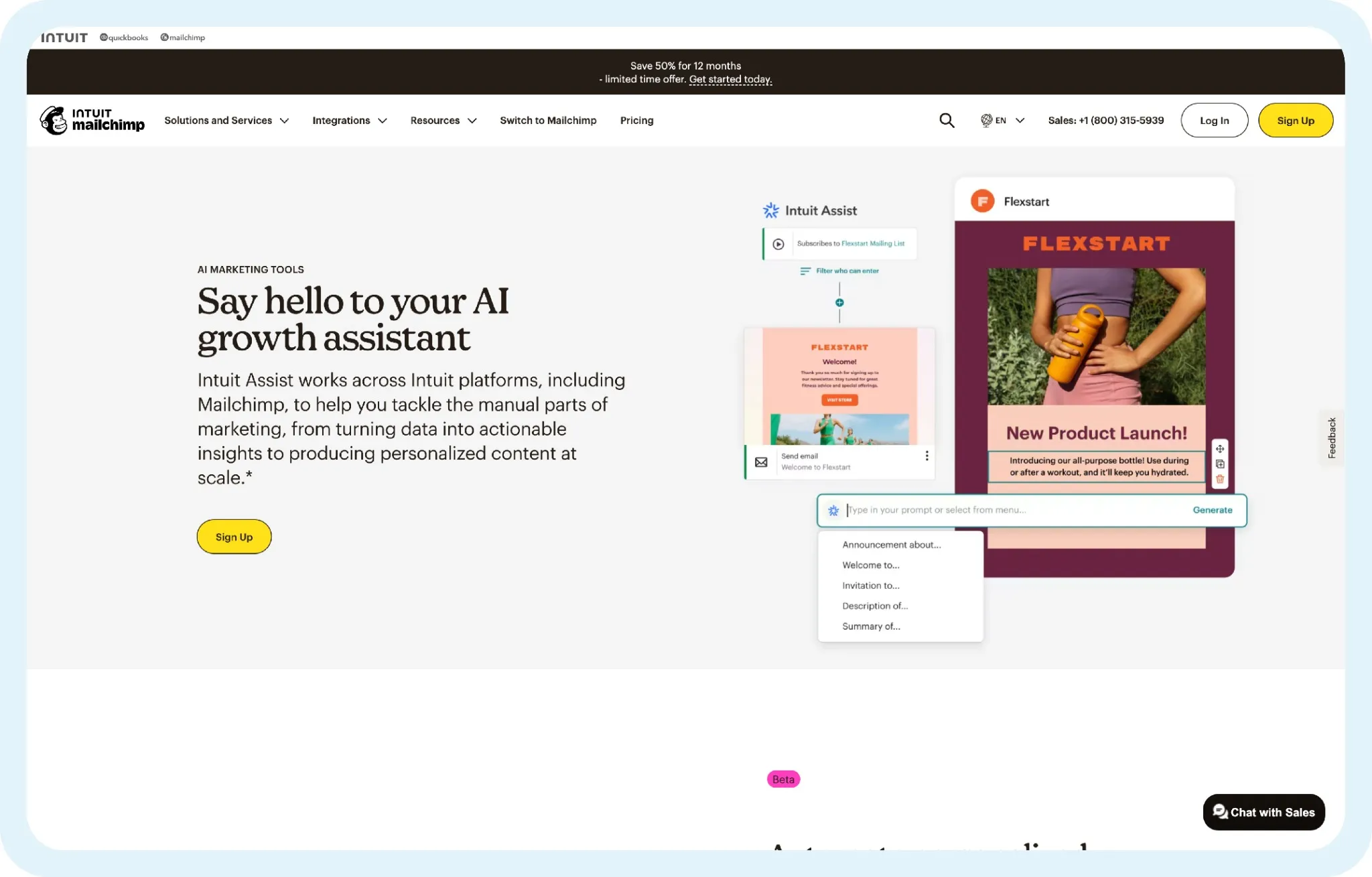Open the Flexstart Mailing List link
Image resolution: width=1372 pixels, height=877 pixels.
[x=873, y=244]
